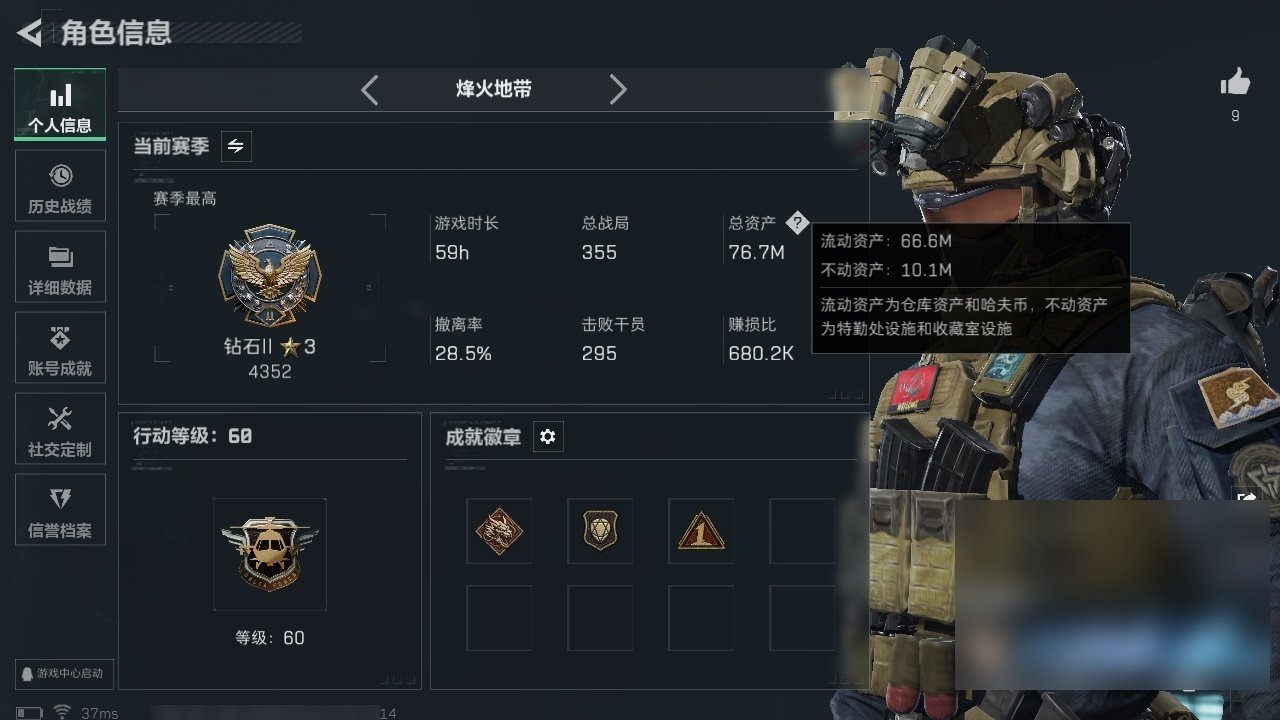
Task: Open the 信誉档案 section
Action: pyautogui.click(x=60, y=510)
